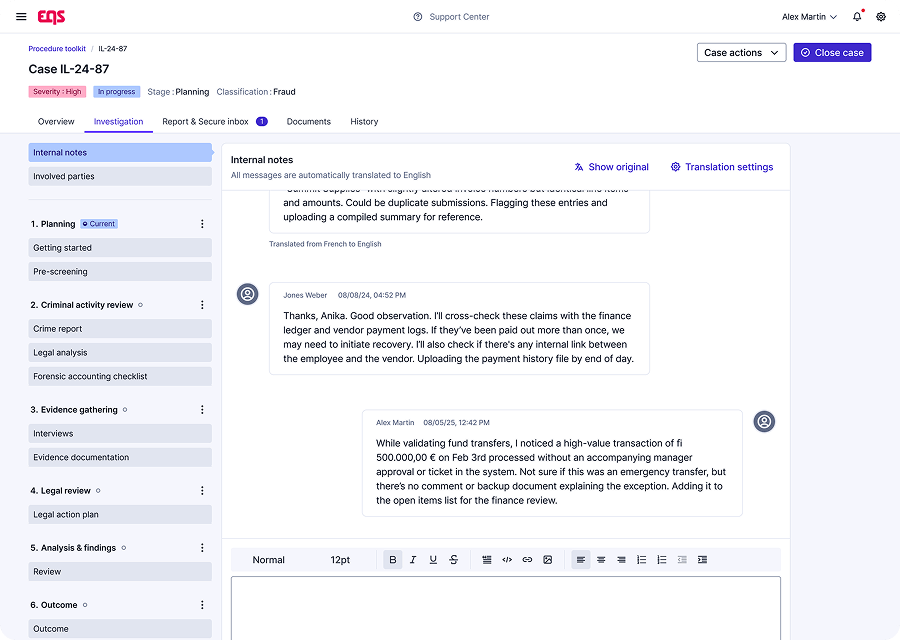Select the Investigation tab
This screenshot has width=900, height=640.
pos(118,122)
